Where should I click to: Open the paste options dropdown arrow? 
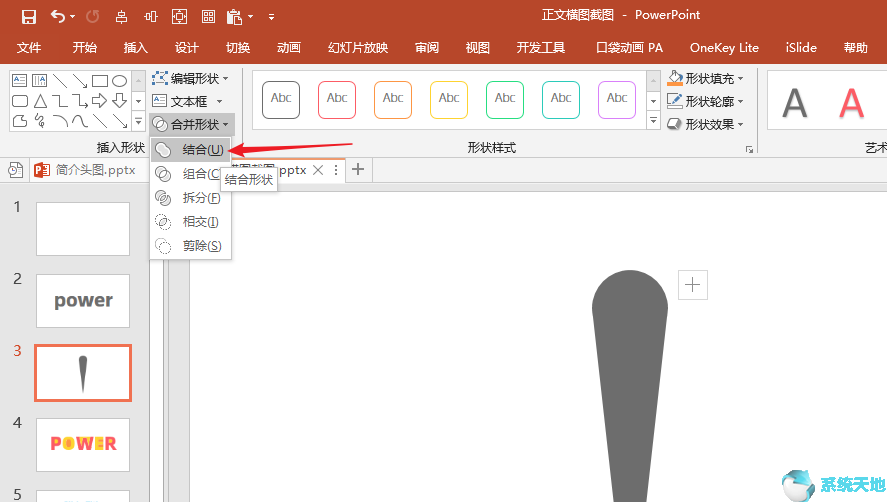pos(251,17)
